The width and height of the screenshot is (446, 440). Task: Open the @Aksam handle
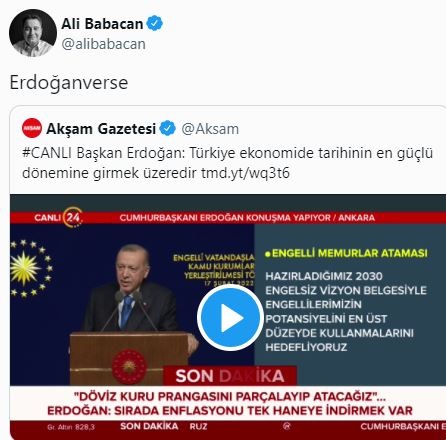tap(210, 129)
